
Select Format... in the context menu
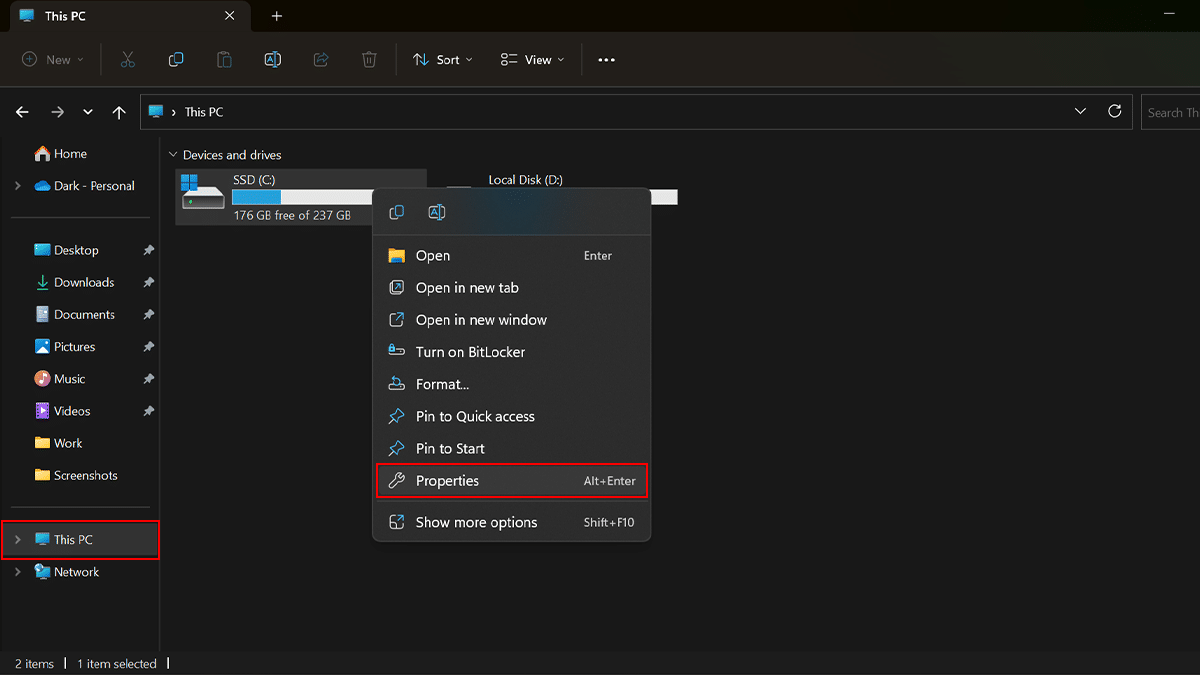coord(442,384)
